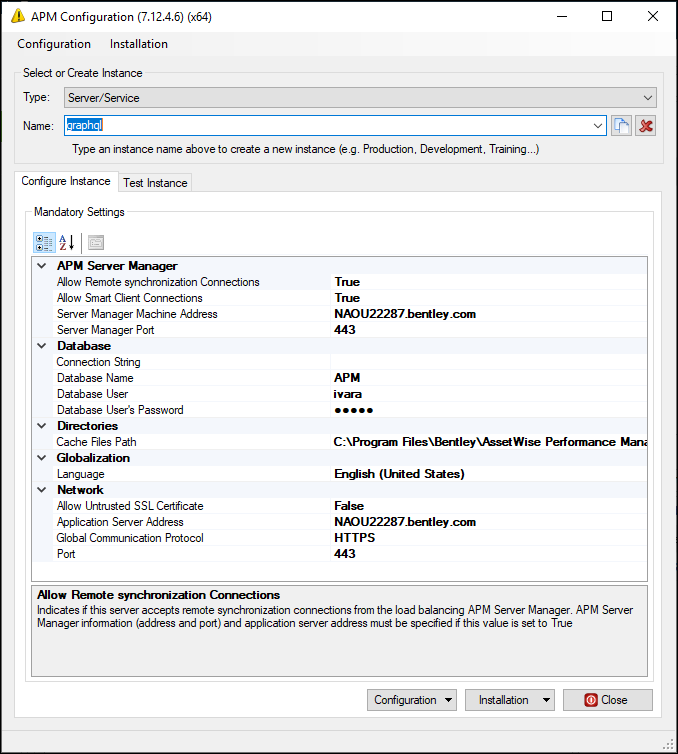Click the Property Pages toolbar icon

(x=95, y=242)
